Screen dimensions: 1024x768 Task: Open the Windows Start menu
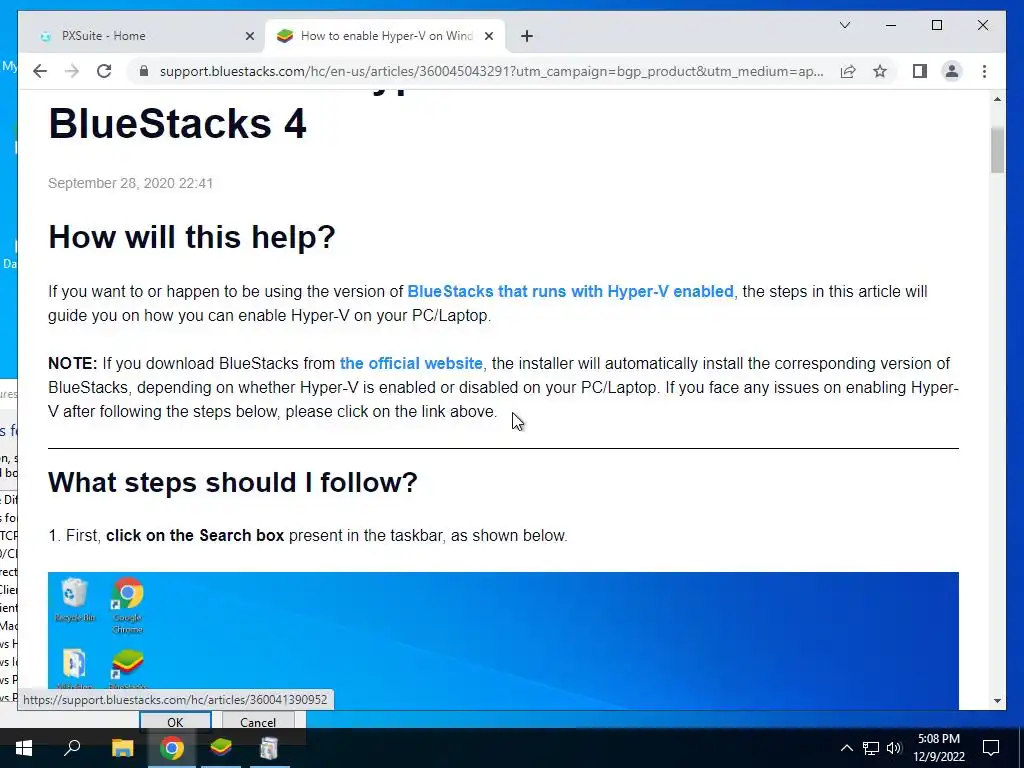pos(24,748)
